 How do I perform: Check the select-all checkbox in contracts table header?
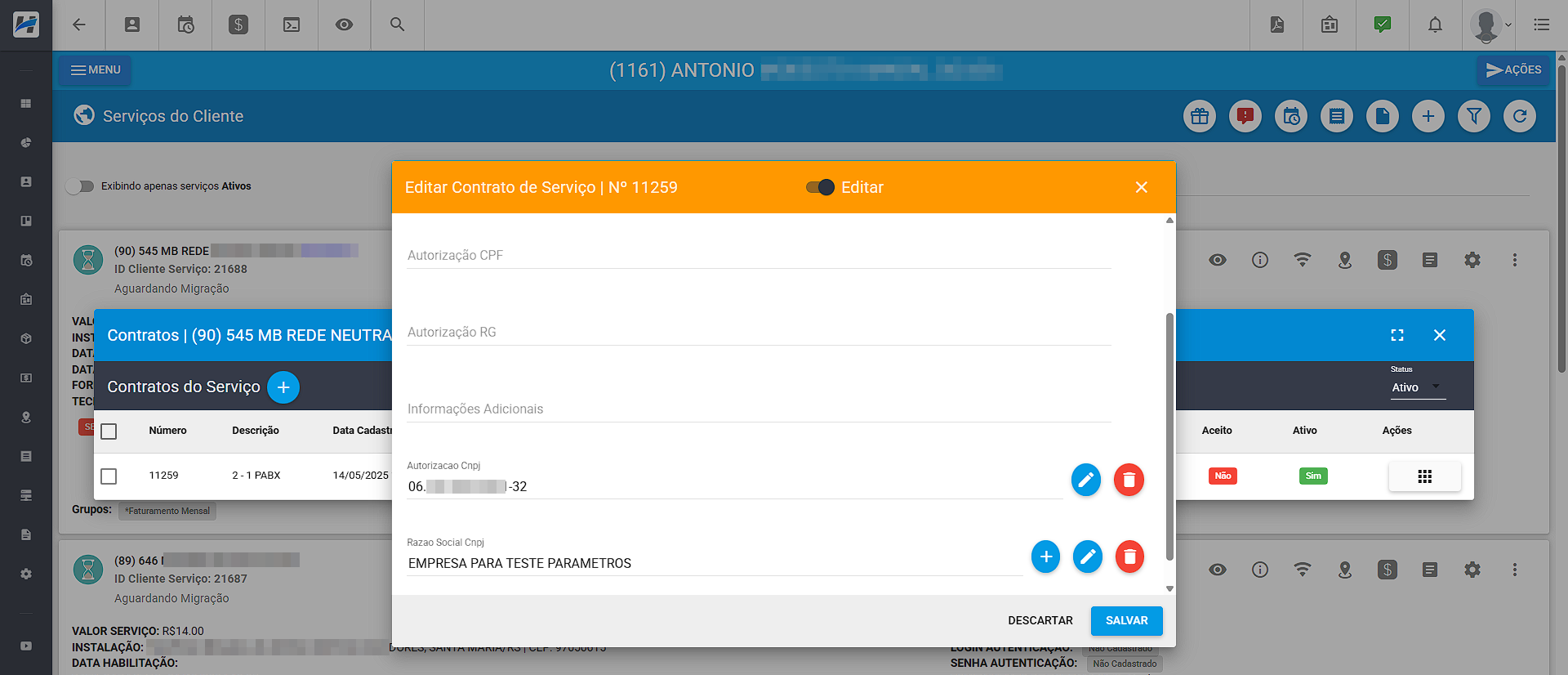109,431
